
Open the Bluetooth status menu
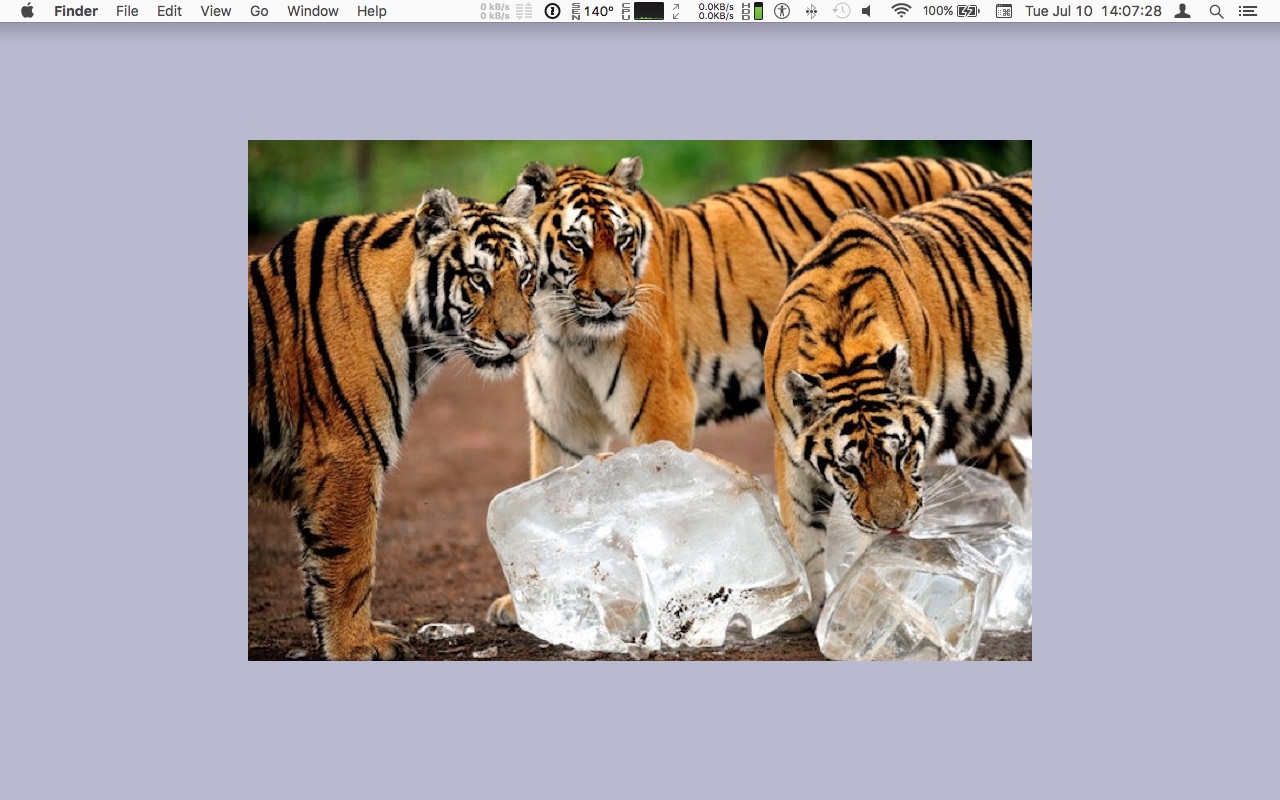pyautogui.click(x=812, y=11)
